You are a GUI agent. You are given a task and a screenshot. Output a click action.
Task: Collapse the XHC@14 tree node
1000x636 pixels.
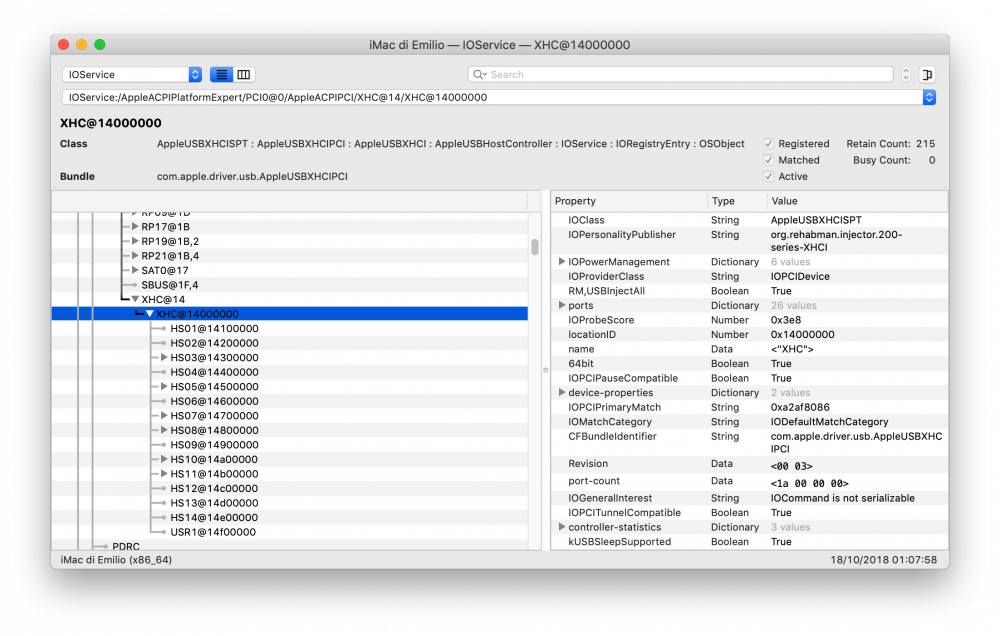[x=135, y=299]
